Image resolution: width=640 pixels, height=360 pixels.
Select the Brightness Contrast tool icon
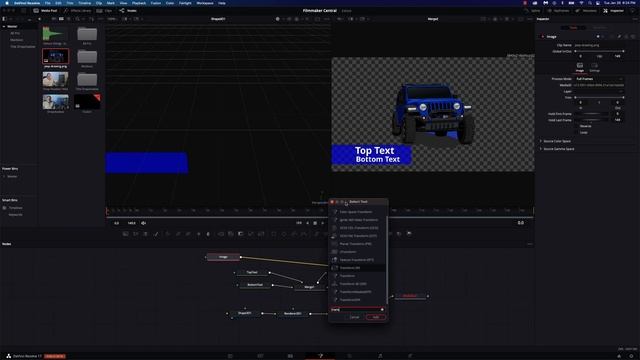[x=198, y=234]
